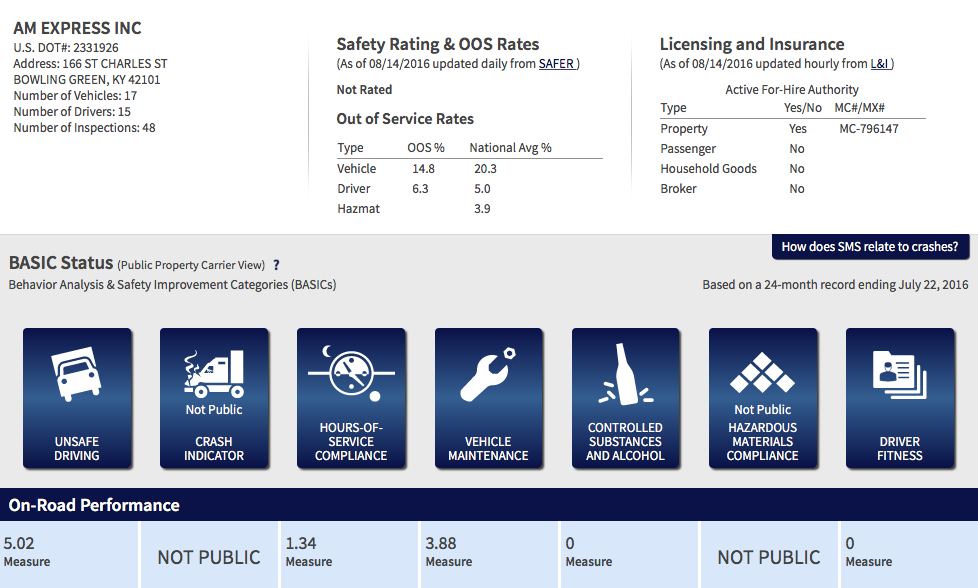
Task: Click the On-Road Performance header bar
Action: (489, 505)
